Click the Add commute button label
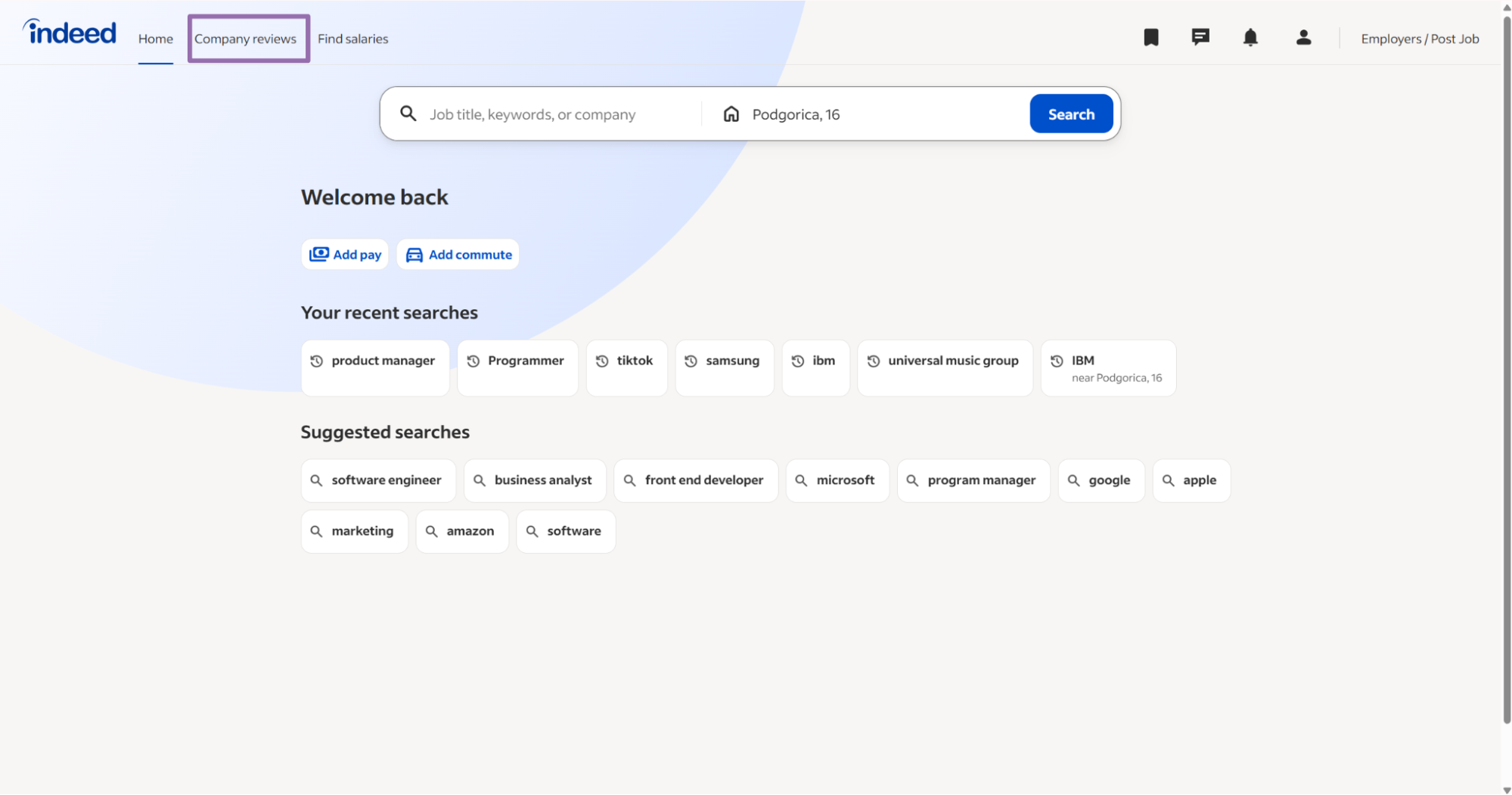1512x795 pixels. [470, 255]
